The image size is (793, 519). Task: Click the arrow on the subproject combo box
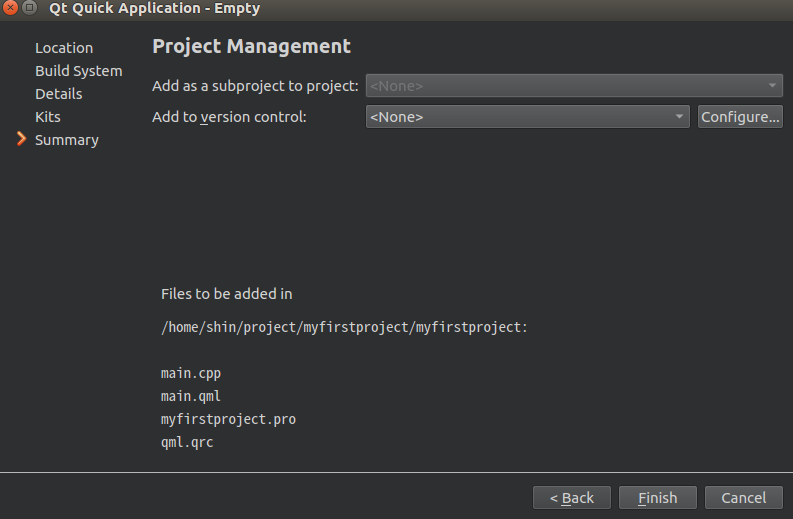(x=772, y=85)
